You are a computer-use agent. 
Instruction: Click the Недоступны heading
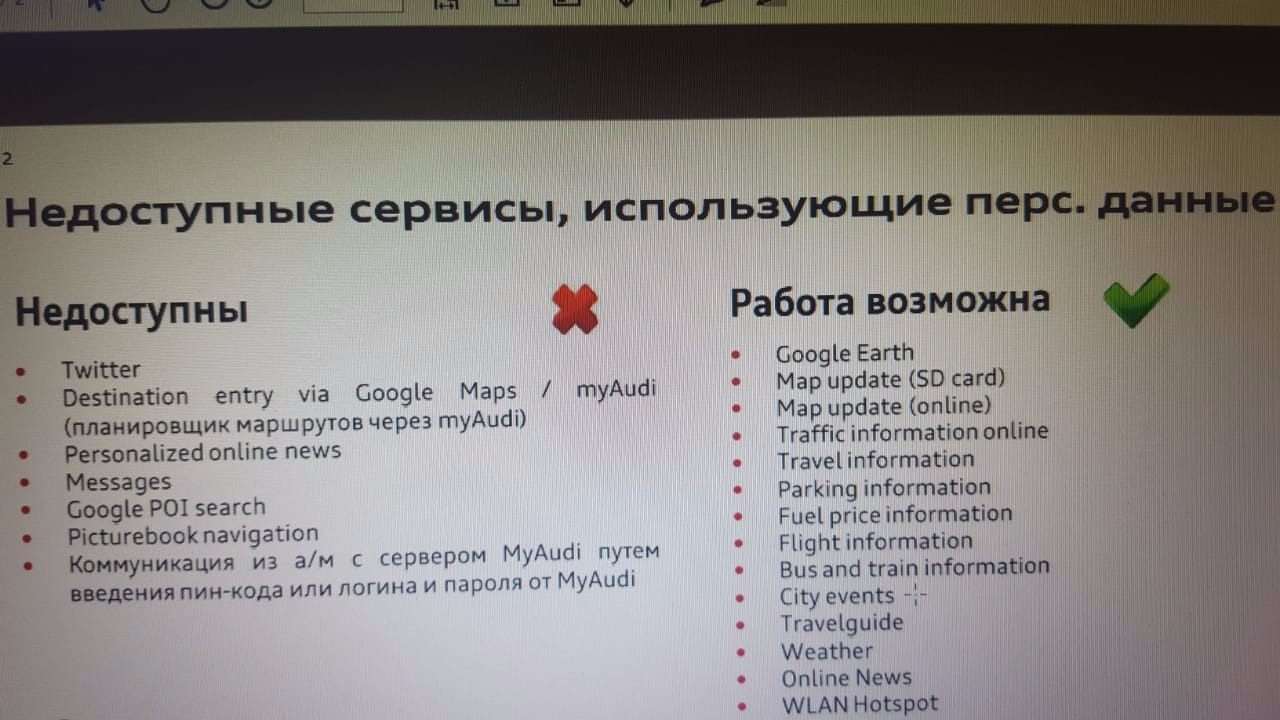131,311
